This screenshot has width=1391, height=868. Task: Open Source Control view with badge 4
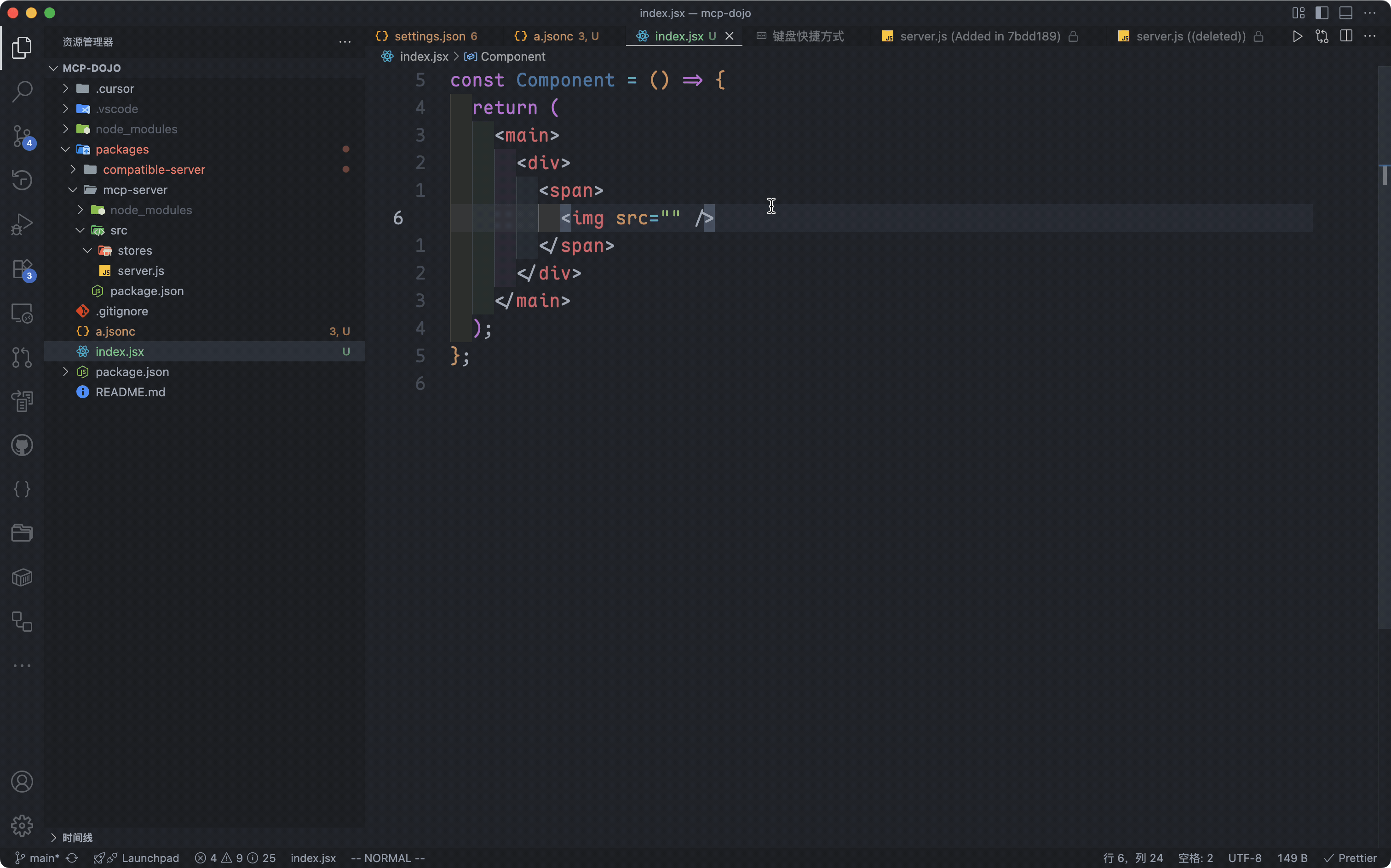point(22,136)
